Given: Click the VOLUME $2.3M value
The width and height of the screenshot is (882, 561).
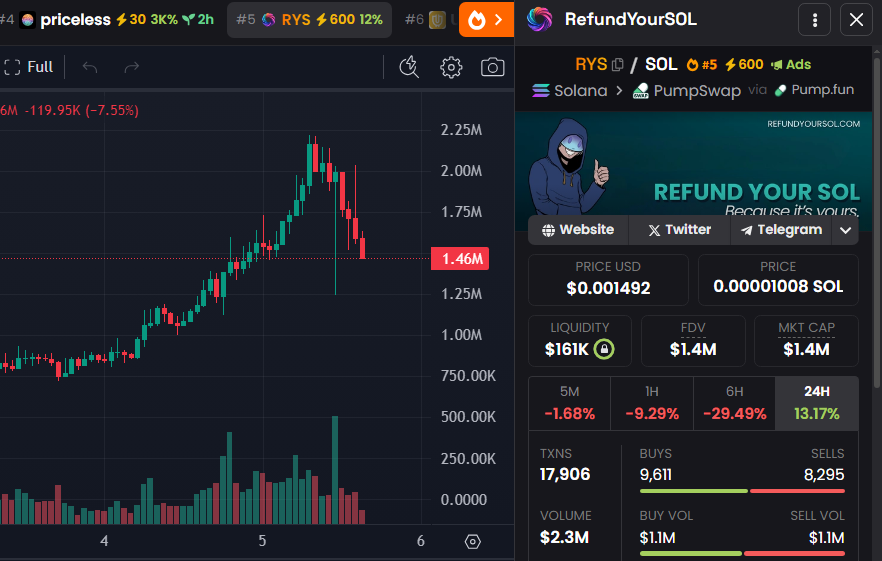Looking at the screenshot, I should coord(564,537).
